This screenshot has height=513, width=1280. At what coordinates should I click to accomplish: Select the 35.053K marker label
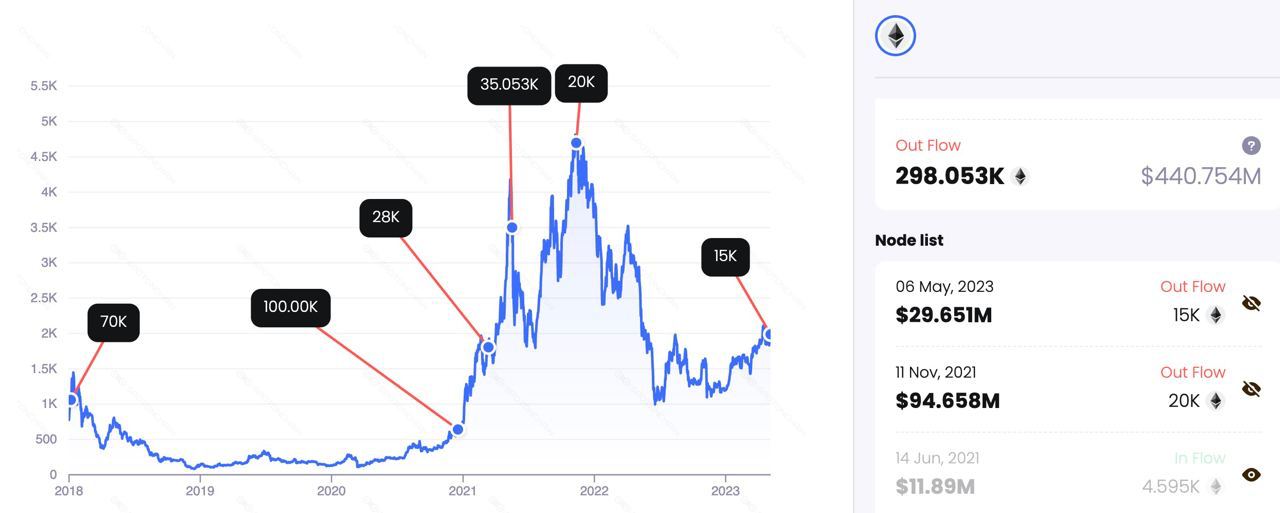[x=509, y=85]
